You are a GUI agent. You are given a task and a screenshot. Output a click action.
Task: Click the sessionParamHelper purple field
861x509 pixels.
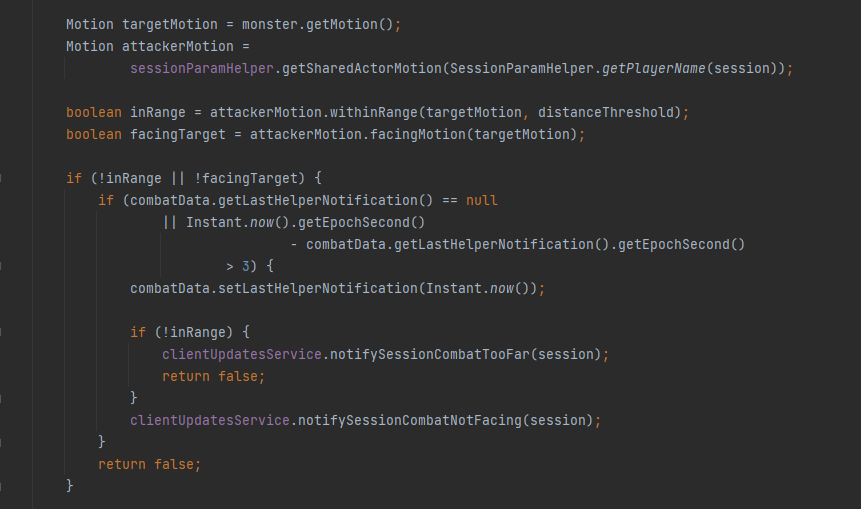202,69
